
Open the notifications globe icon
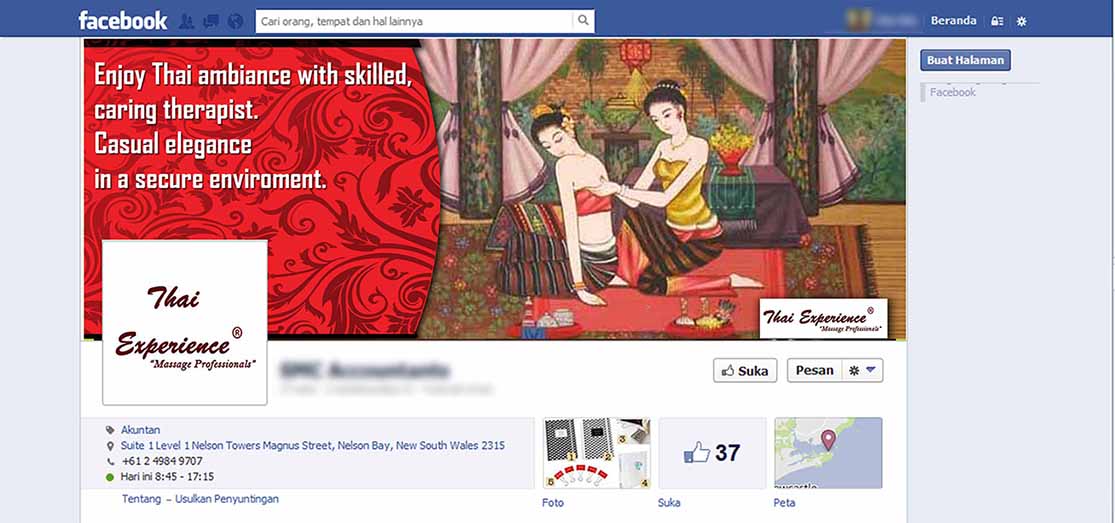[235, 21]
